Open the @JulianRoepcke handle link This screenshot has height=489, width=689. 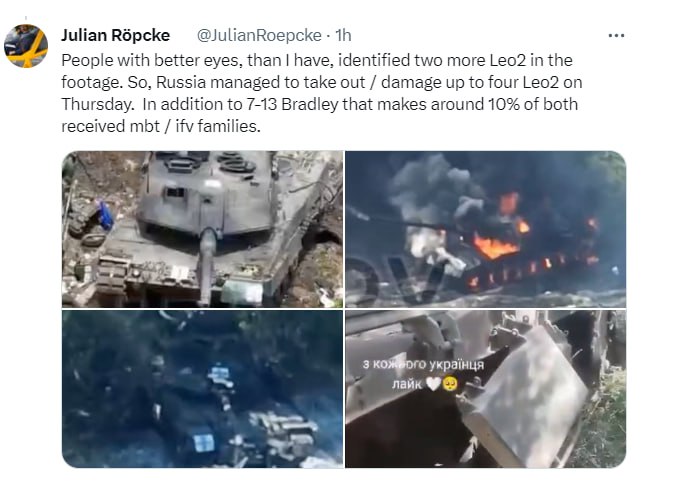click(259, 36)
